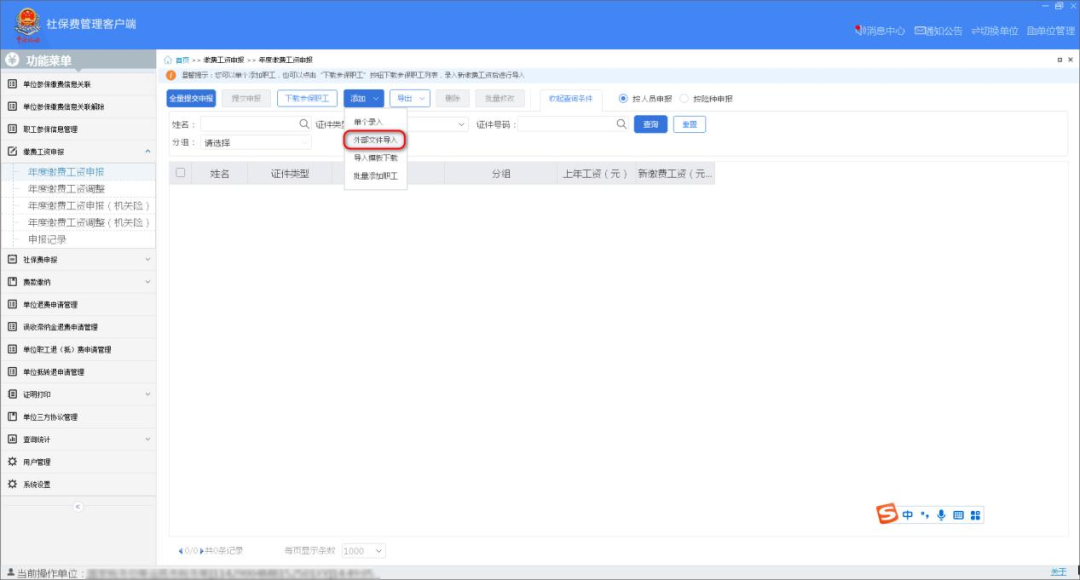This screenshot has width=1080, height=580.
Task: Click the 首页 home icon in breadcrumb
Action: pos(169,60)
